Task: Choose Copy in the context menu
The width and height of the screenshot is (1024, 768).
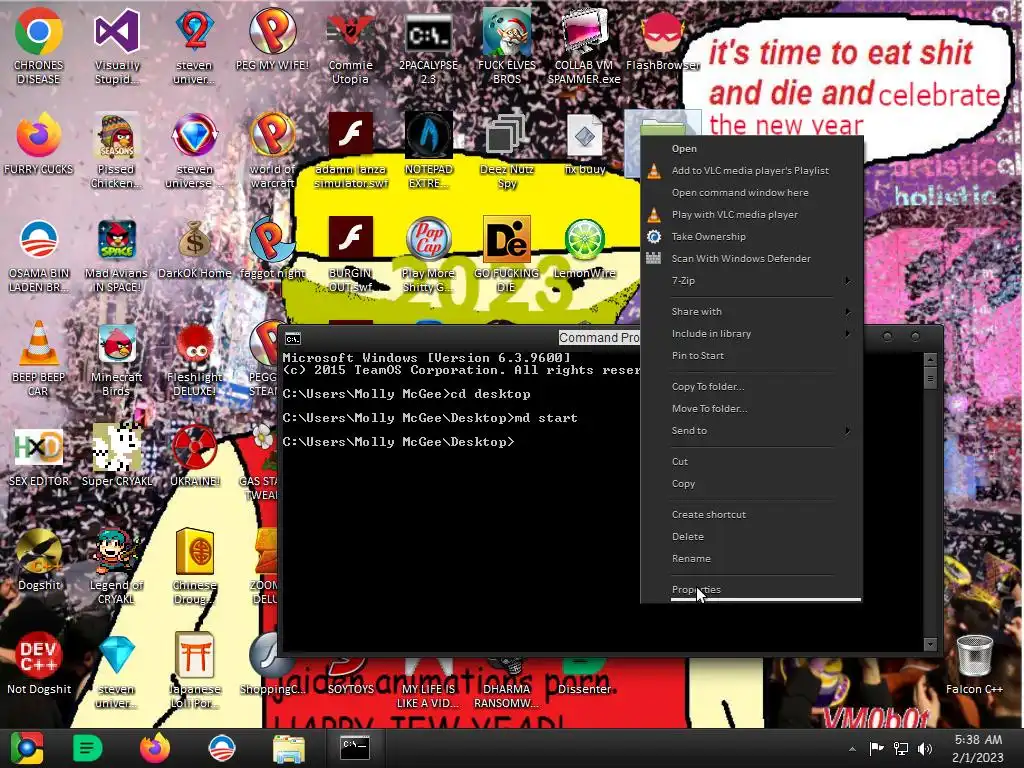Action: [751, 484]
